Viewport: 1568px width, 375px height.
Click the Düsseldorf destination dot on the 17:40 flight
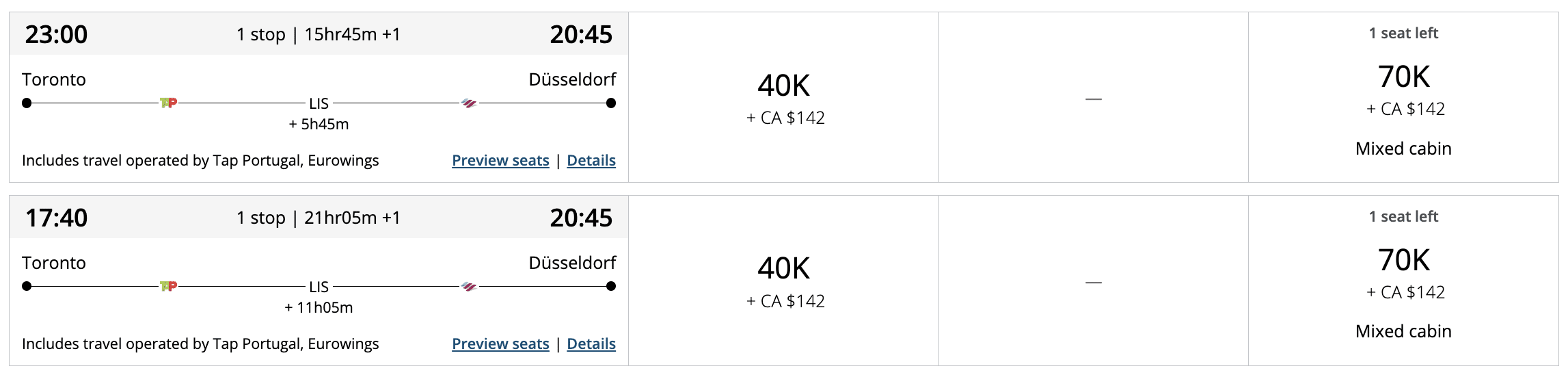(611, 287)
